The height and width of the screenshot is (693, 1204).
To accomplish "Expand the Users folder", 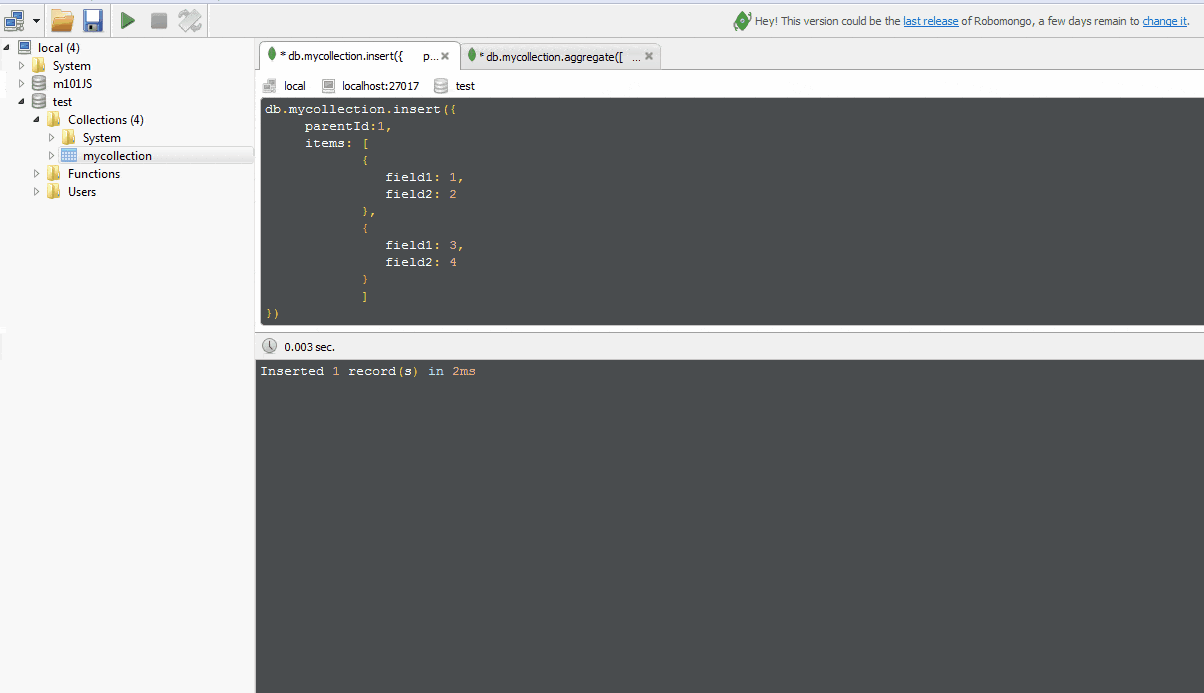I will point(37,191).
